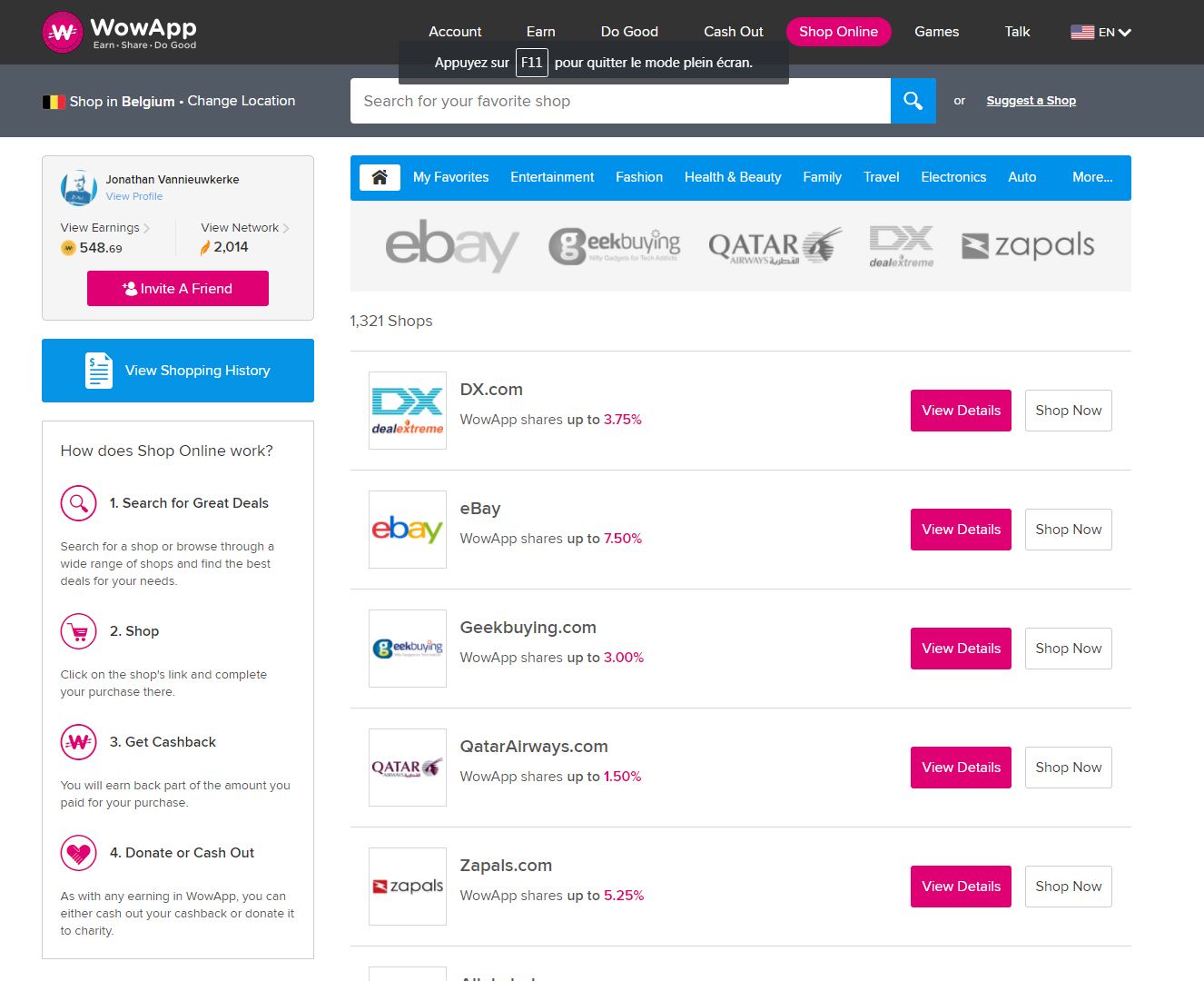Open the Do Good menu

click(x=629, y=32)
